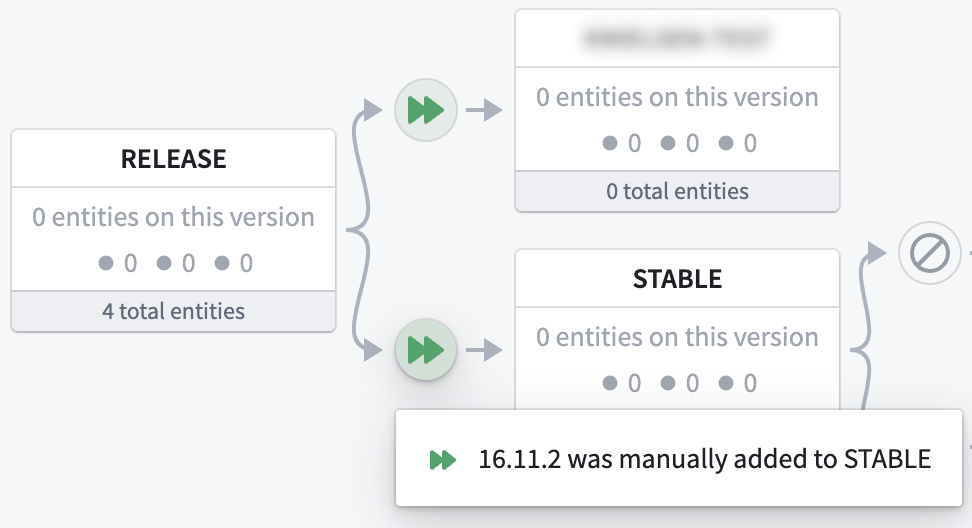Open the RELEASE channel card header
The image size is (972, 528).
coord(174,159)
